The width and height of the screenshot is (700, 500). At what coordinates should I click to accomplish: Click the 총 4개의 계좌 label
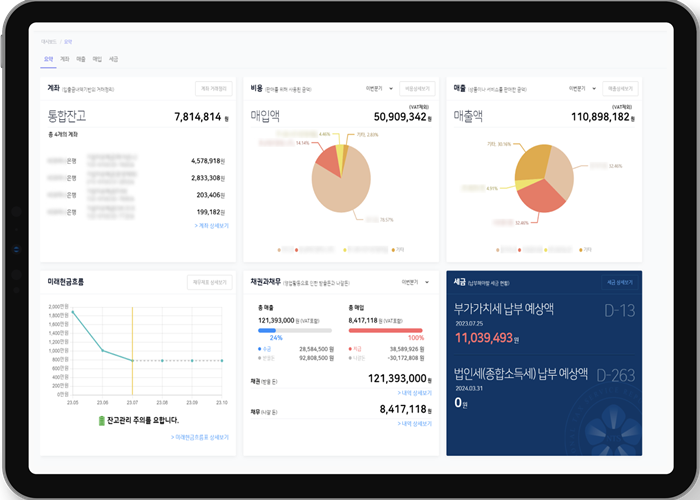[x=63, y=134]
